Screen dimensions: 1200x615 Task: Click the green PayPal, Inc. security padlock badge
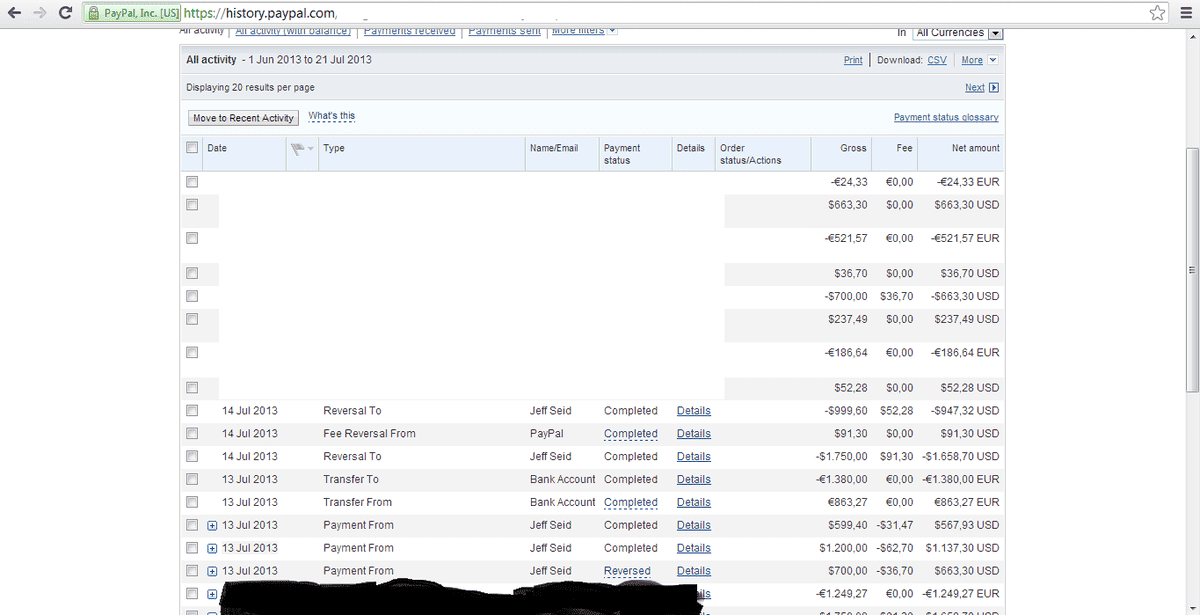pyautogui.click(x=132, y=14)
